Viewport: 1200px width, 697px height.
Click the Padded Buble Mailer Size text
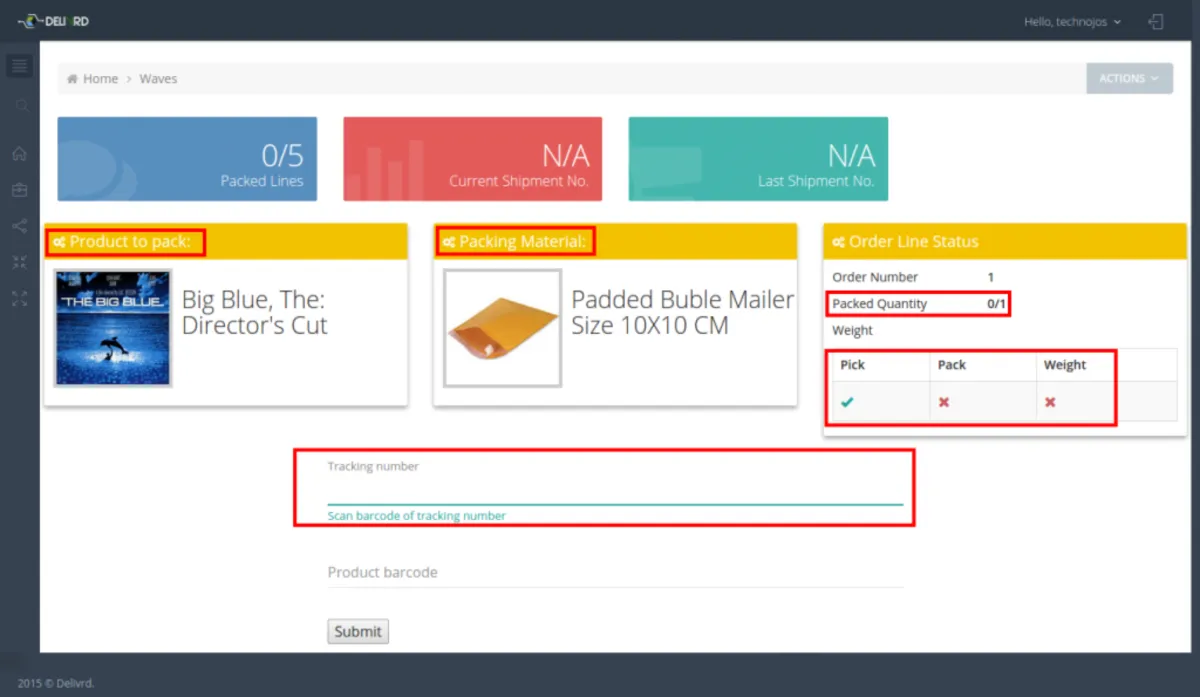(x=682, y=313)
